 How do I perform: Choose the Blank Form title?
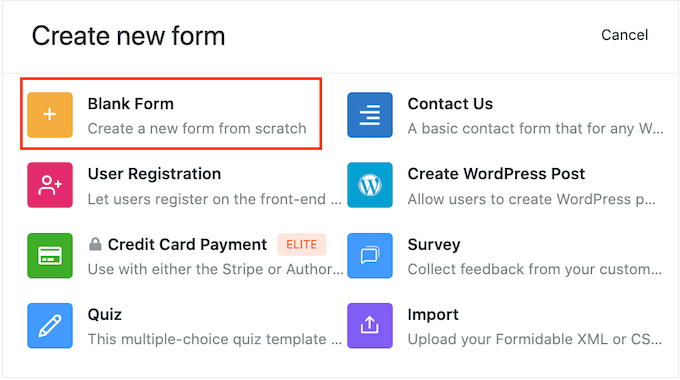[131, 104]
